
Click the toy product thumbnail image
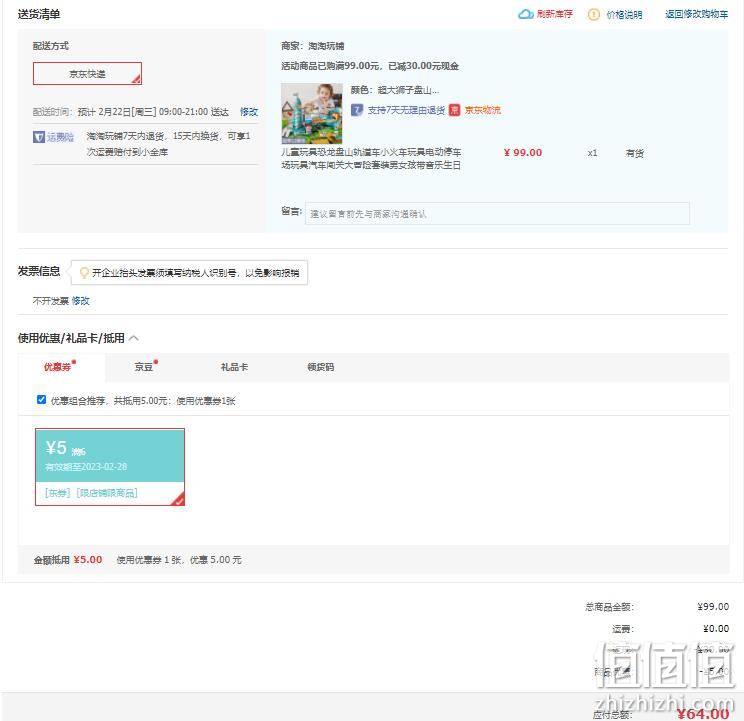(x=312, y=114)
